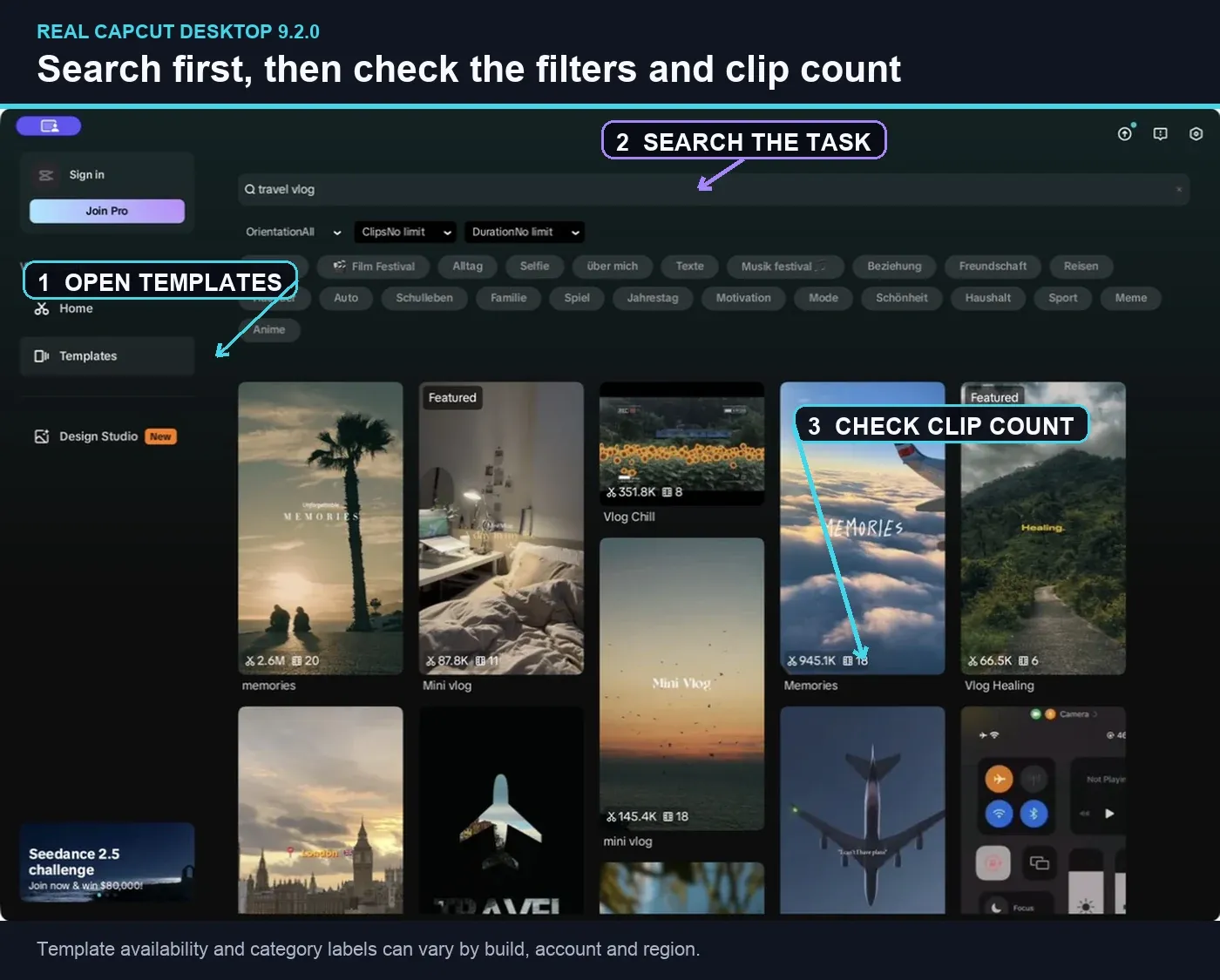The image size is (1220, 980).
Task: Open the dark airplane from below template
Action: [x=863, y=810]
